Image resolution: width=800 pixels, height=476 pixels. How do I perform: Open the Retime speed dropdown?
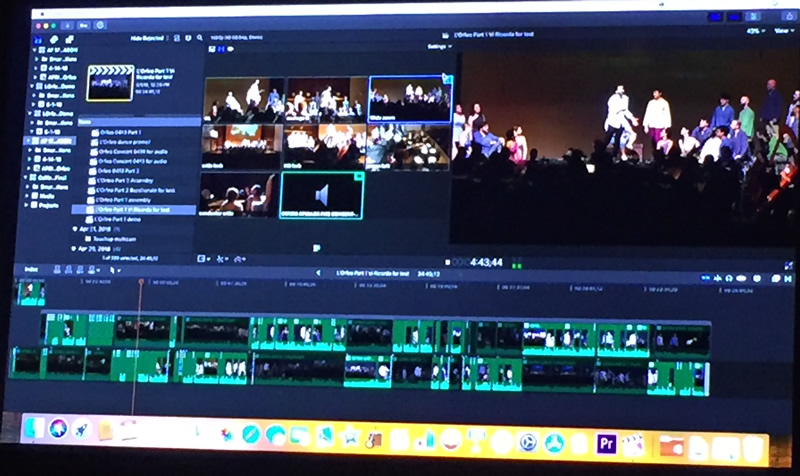(x=239, y=259)
